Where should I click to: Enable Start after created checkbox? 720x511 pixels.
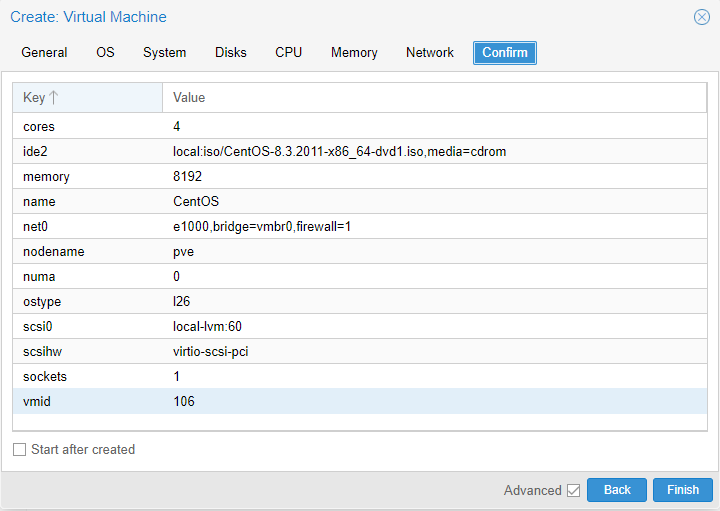(20, 450)
